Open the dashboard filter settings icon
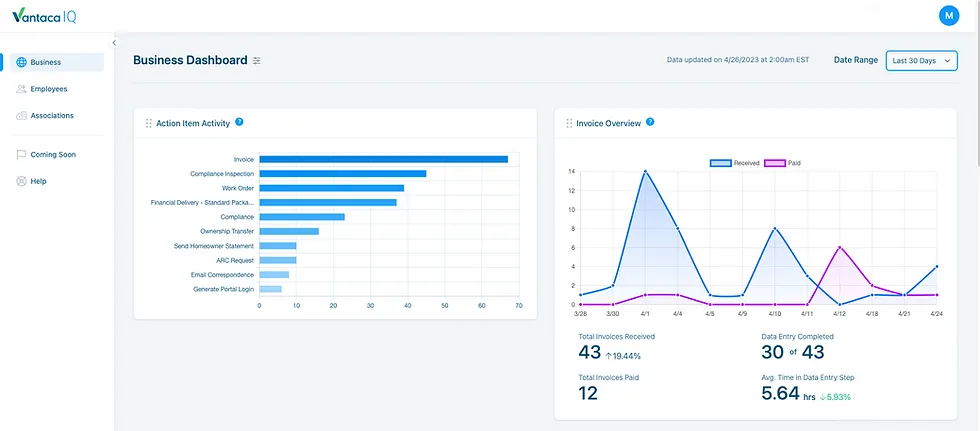980x431 pixels. pyautogui.click(x=257, y=61)
